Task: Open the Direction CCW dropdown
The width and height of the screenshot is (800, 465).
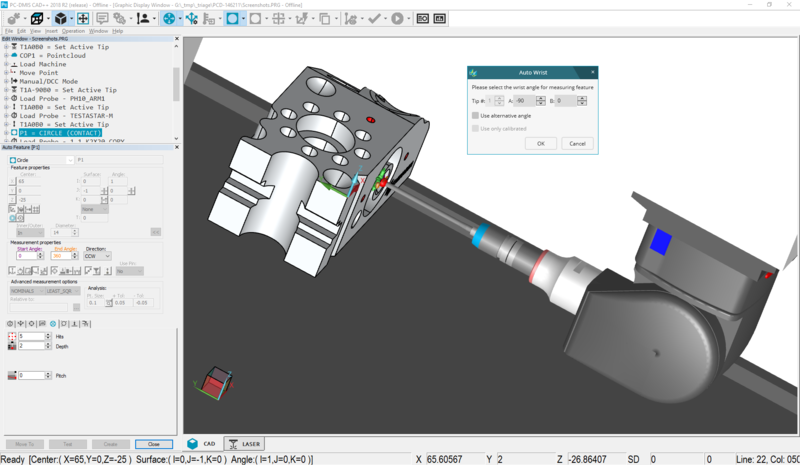Action: tap(97, 256)
